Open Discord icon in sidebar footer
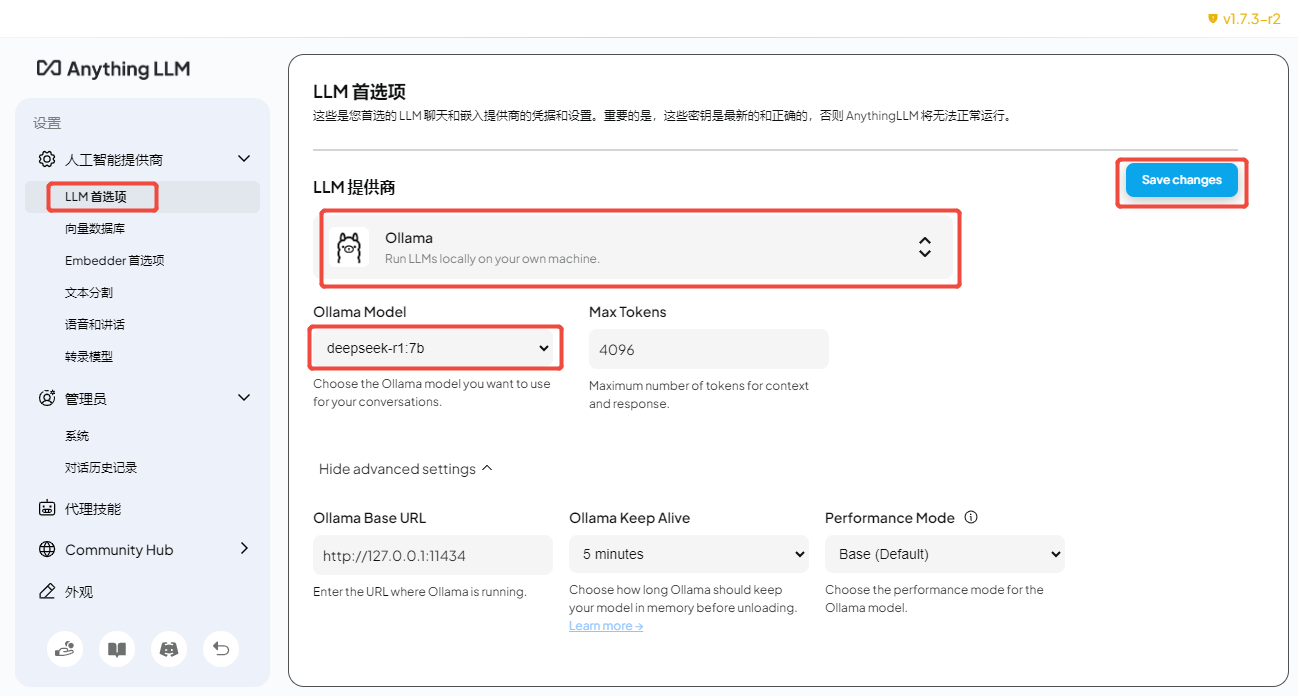This screenshot has height=696, width=1298. [x=169, y=649]
